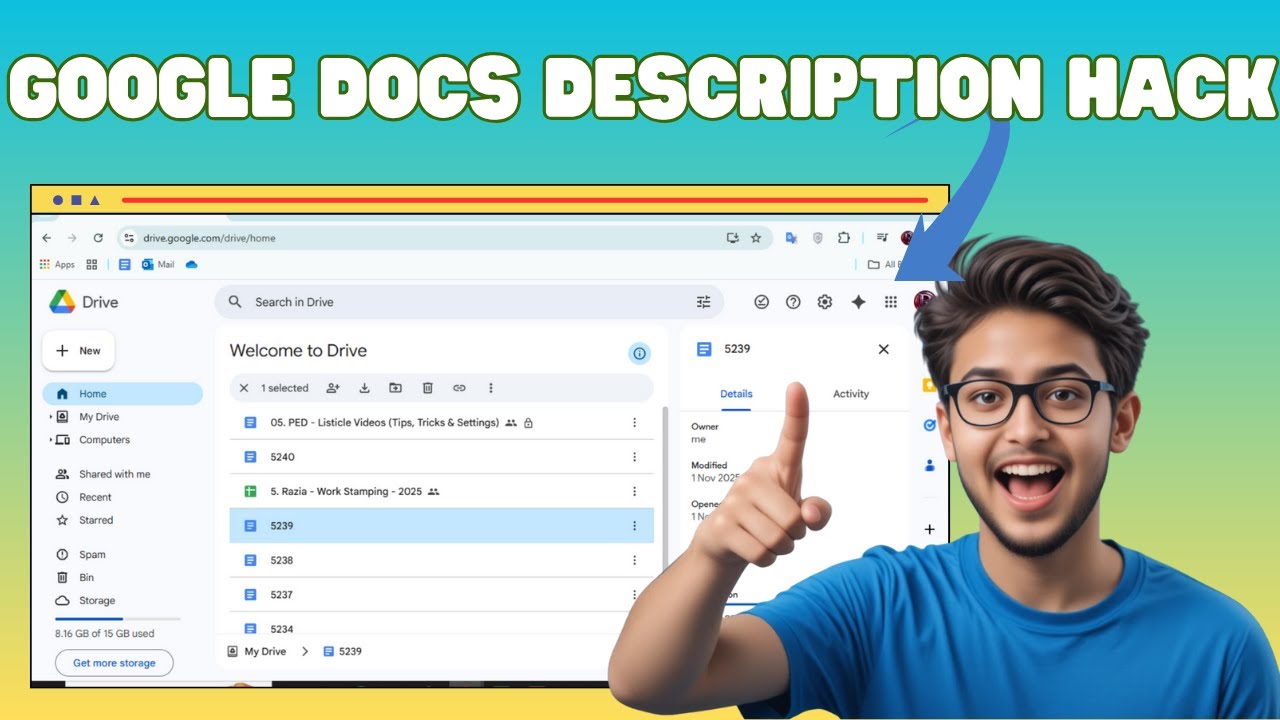The height and width of the screenshot is (720, 1280).
Task: Select the 5240 document row
Action: click(x=441, y=457)
